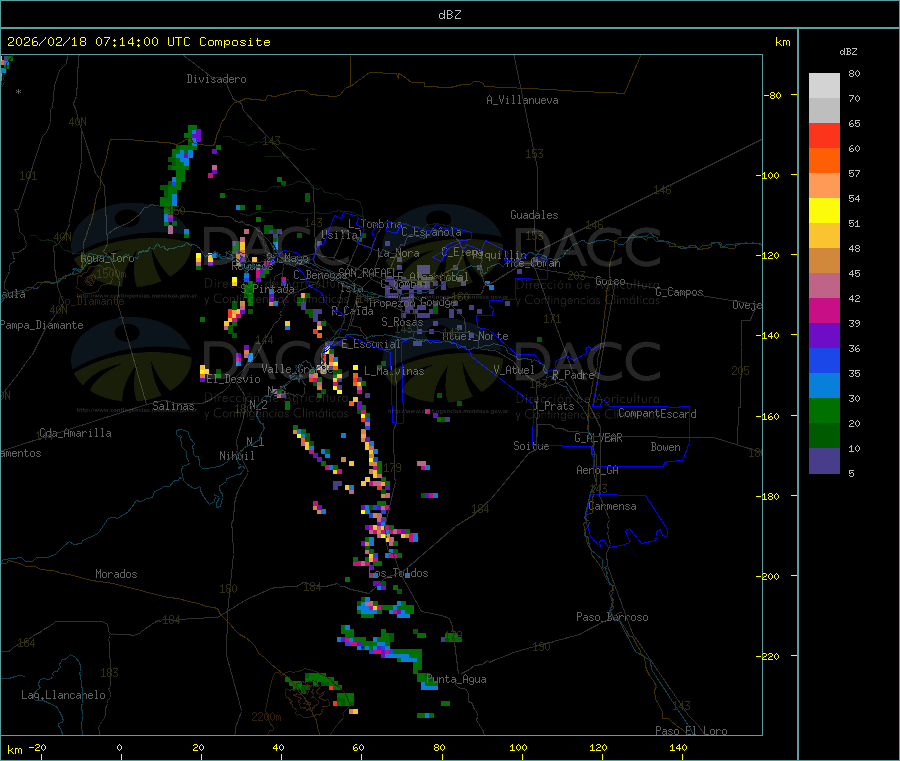Click the 'Divisadero' map label
The image size is (900, 761).
[216, 79]
